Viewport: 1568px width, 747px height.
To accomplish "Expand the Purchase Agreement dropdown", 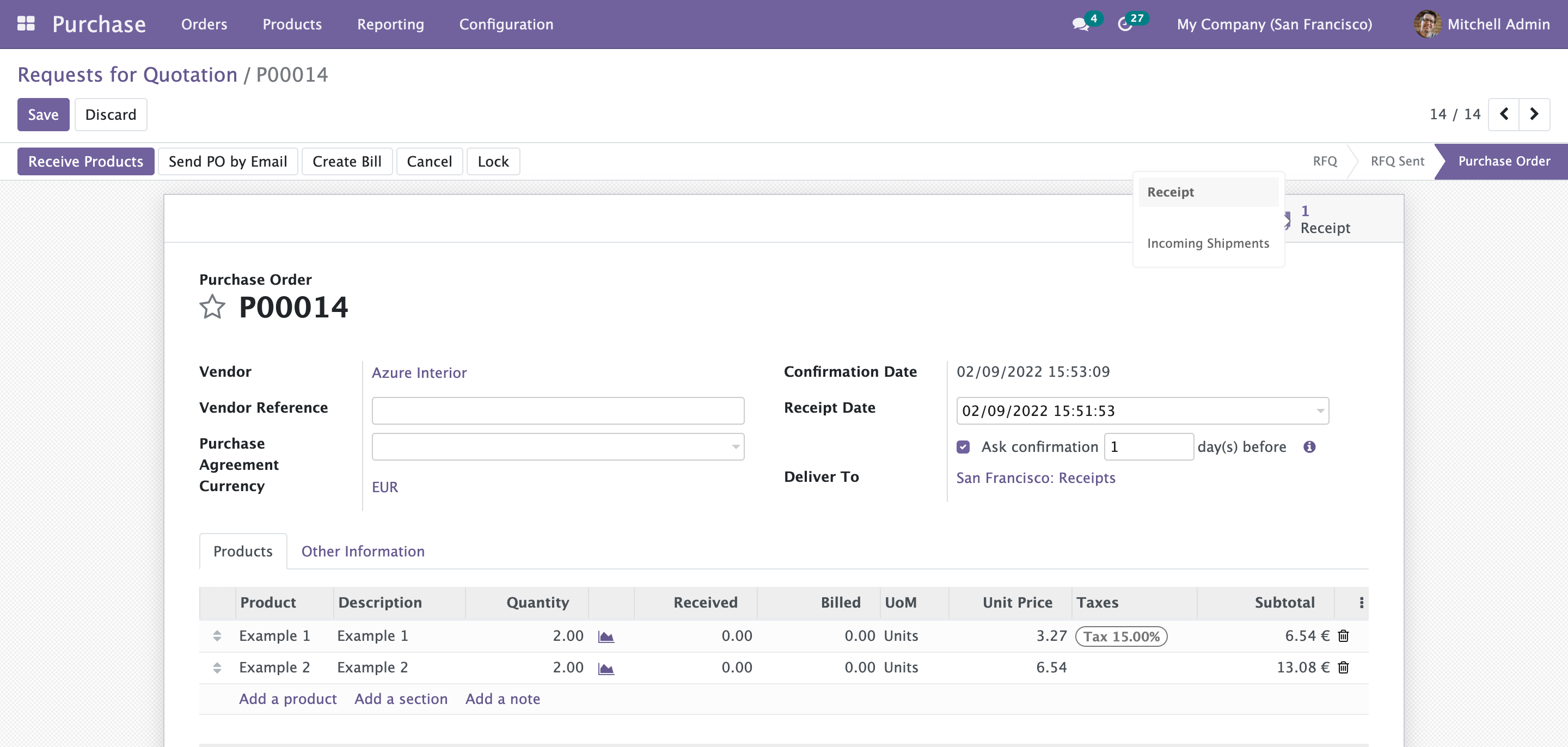I will pyautogui.click(x=736, y=447).
